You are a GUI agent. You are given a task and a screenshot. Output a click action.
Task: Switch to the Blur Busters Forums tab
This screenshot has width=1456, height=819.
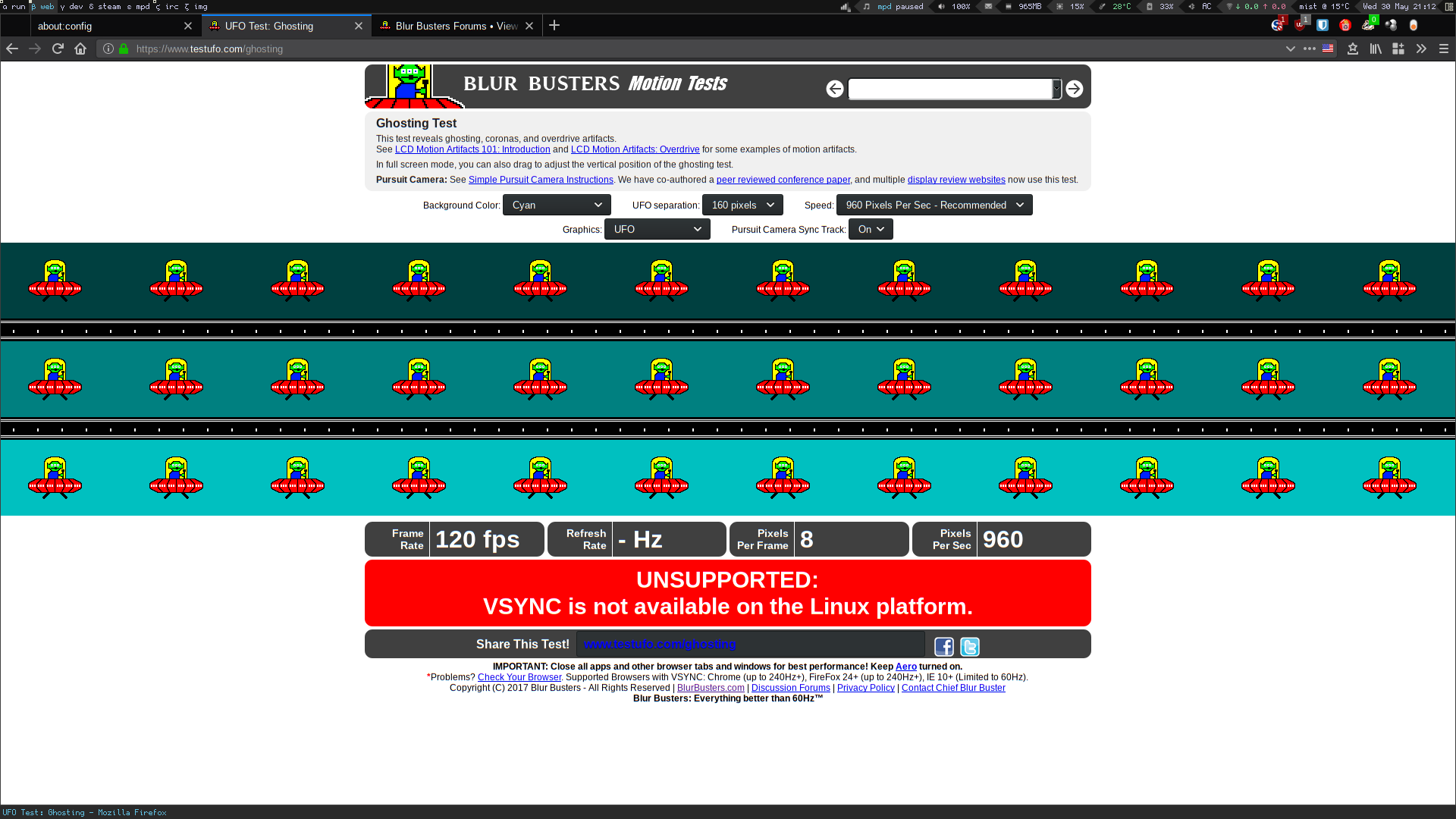[455, 25]
